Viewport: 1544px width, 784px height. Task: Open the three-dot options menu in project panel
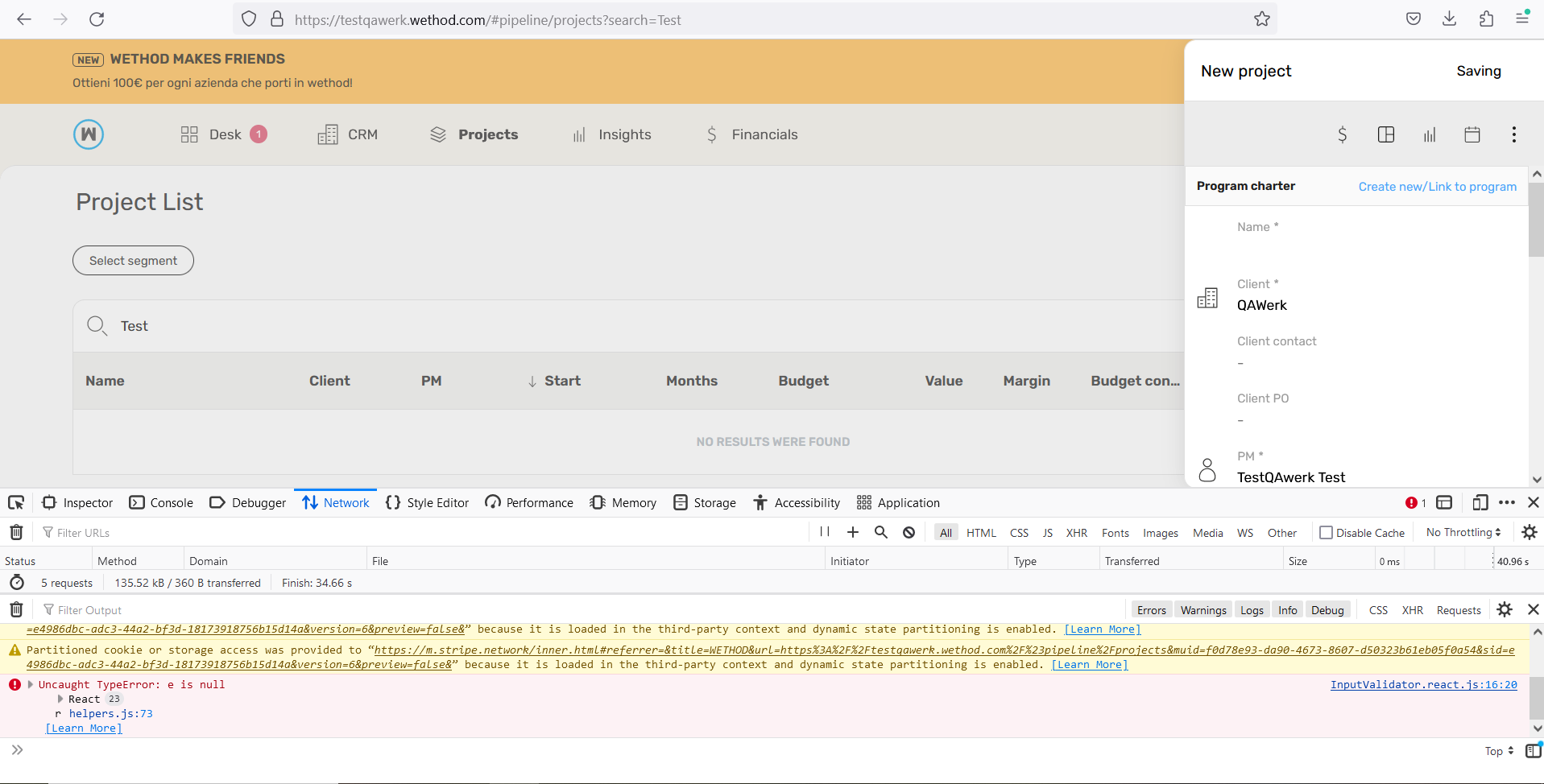pyautogui.click(x=1514, y=134)
